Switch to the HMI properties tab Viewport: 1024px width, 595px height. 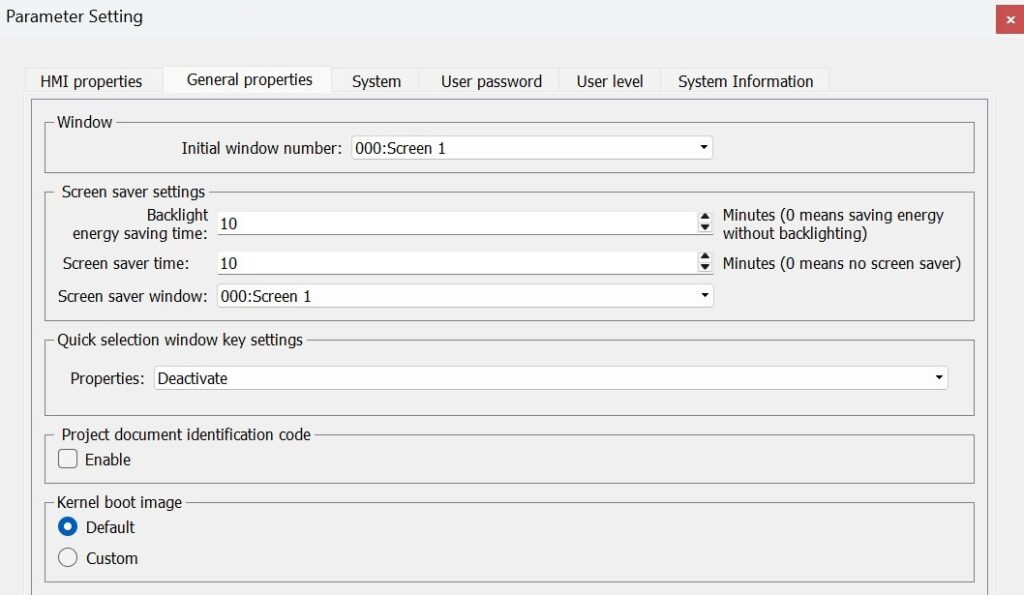(x=91, y=81)
